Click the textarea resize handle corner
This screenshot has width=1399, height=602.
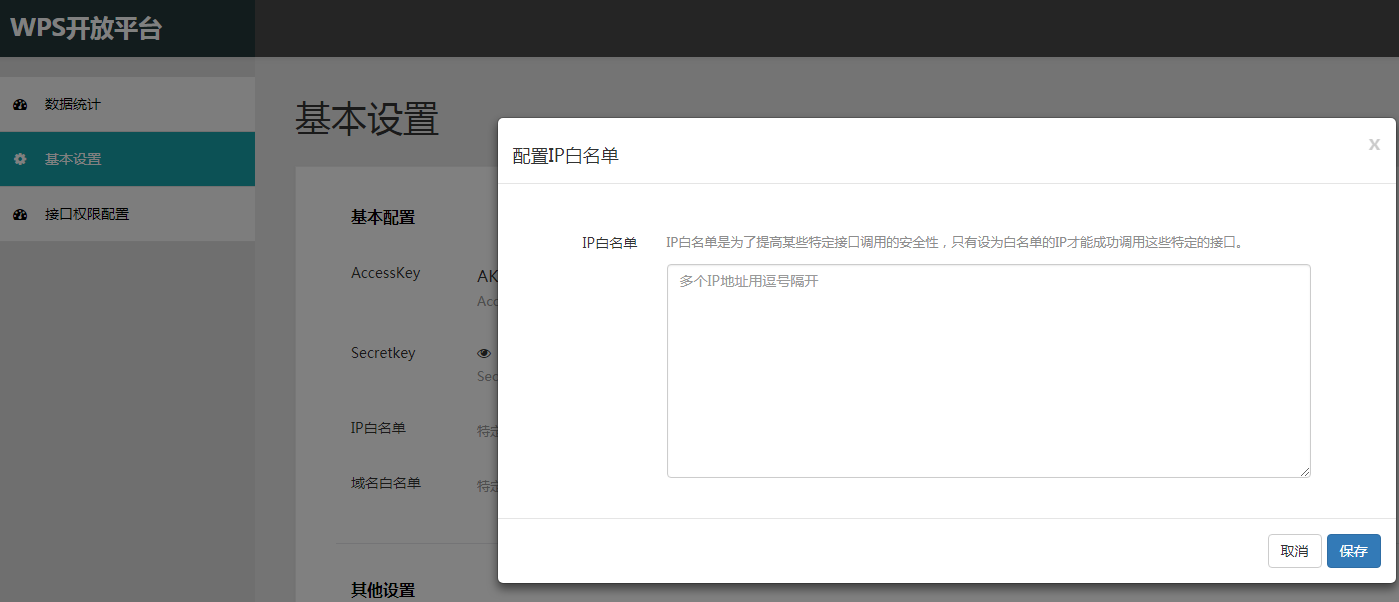click(x=1306, y=471)
